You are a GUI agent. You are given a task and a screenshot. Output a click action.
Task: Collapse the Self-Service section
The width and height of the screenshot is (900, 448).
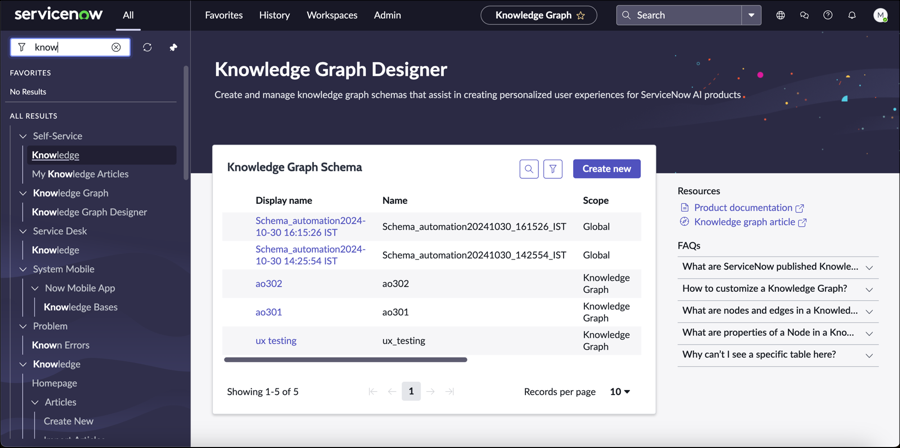(23, 137)
